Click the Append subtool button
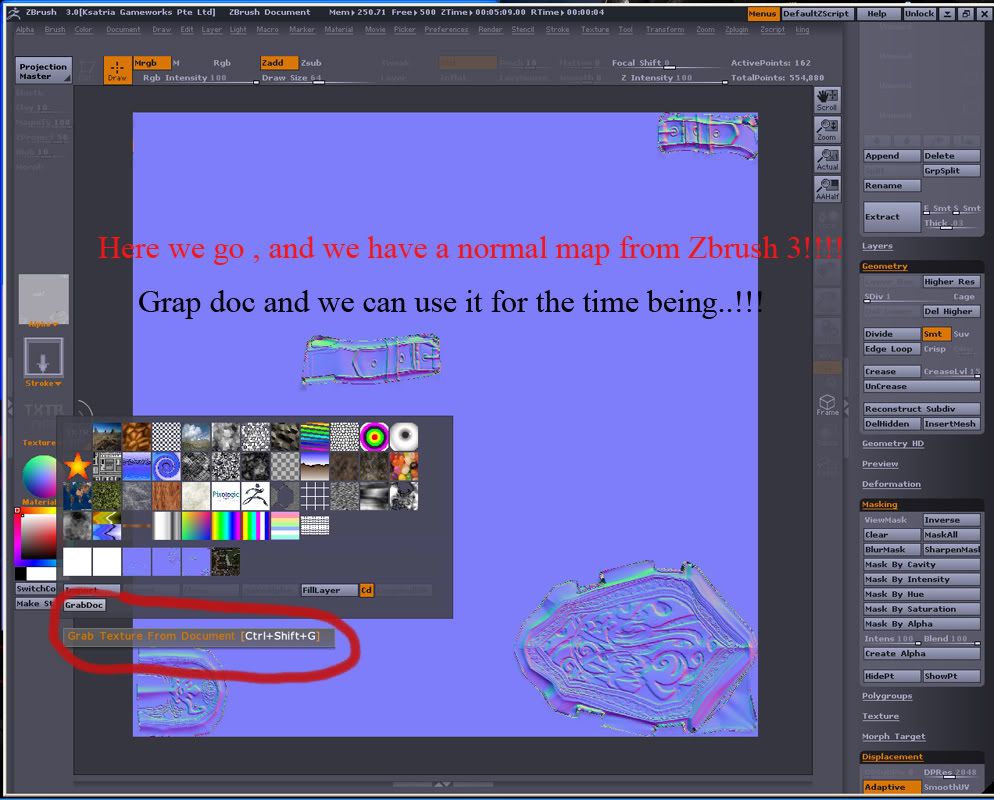994x800 pixels. (892, 156)
